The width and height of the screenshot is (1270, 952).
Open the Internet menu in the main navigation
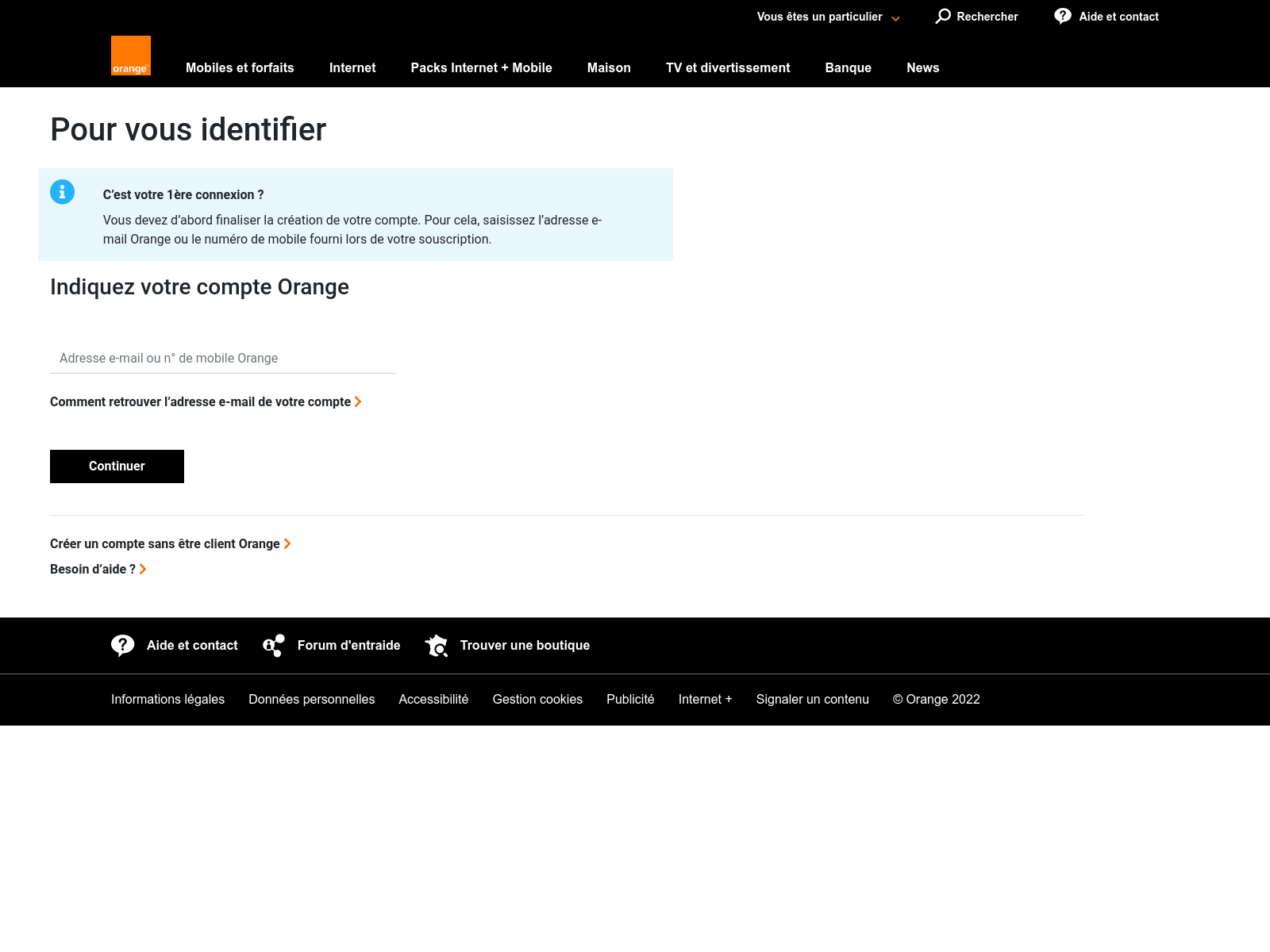pos(352,68)
